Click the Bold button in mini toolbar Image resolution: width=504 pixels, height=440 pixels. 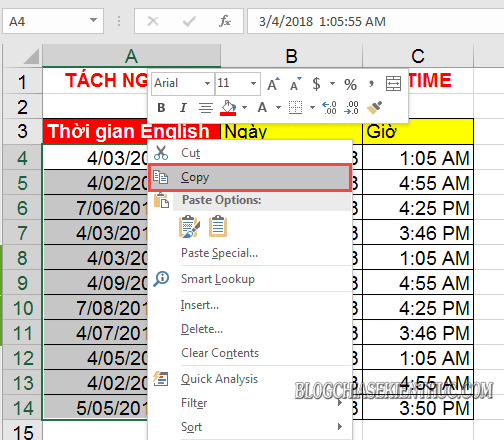click(x=161, y=108)
